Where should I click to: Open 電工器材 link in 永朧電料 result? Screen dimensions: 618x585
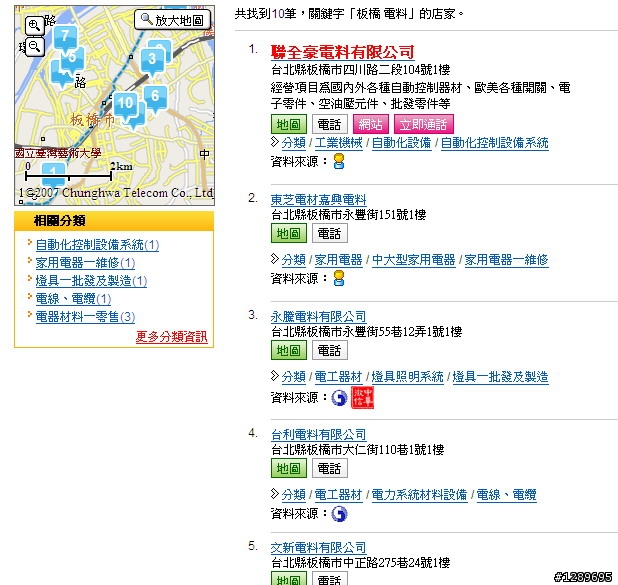[338, 377]
